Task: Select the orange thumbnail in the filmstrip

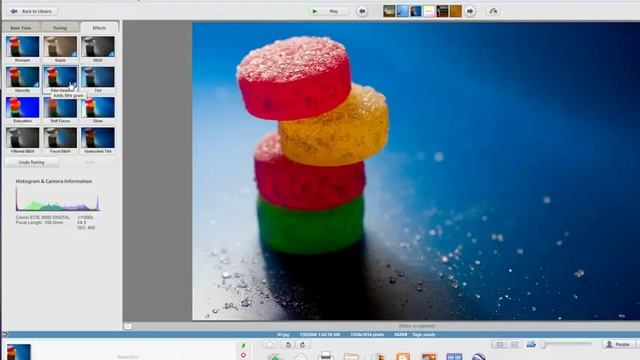Action: click(x=456, y=11)
